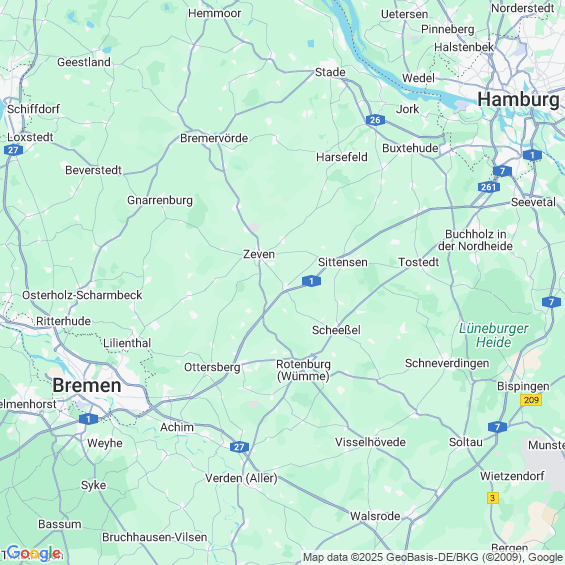Click the A1 highway shield near Sittensen
Screen dimensions: 565x565
pos(311,281)
